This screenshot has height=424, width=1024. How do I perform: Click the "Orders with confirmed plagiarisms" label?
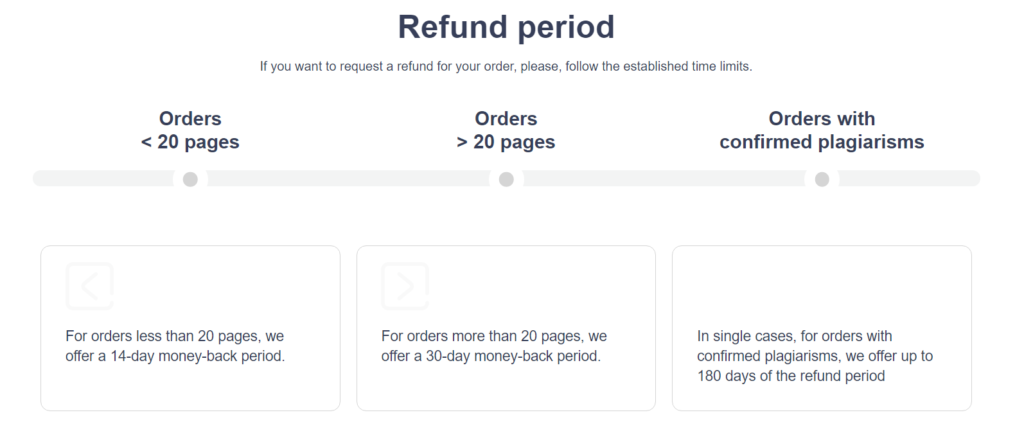click(x=822, y=130)
